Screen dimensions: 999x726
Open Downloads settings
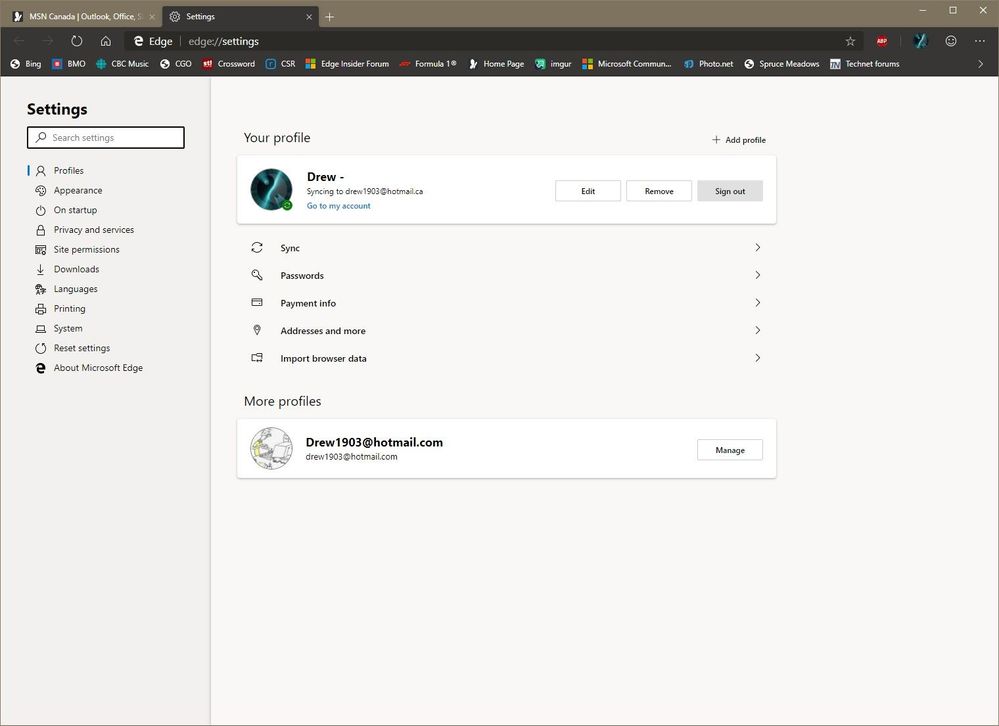pyautogui.click(x=67, y=269)
